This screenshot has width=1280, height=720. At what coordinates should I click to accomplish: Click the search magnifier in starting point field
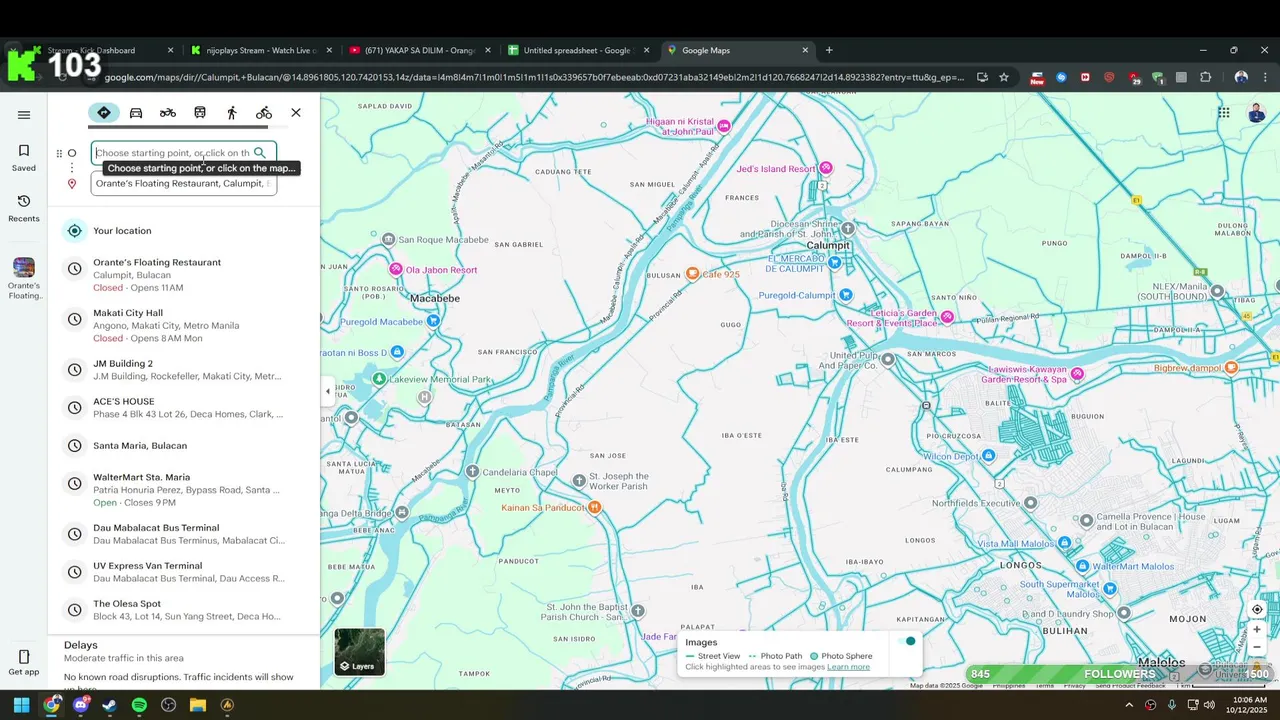pos(260,153)
